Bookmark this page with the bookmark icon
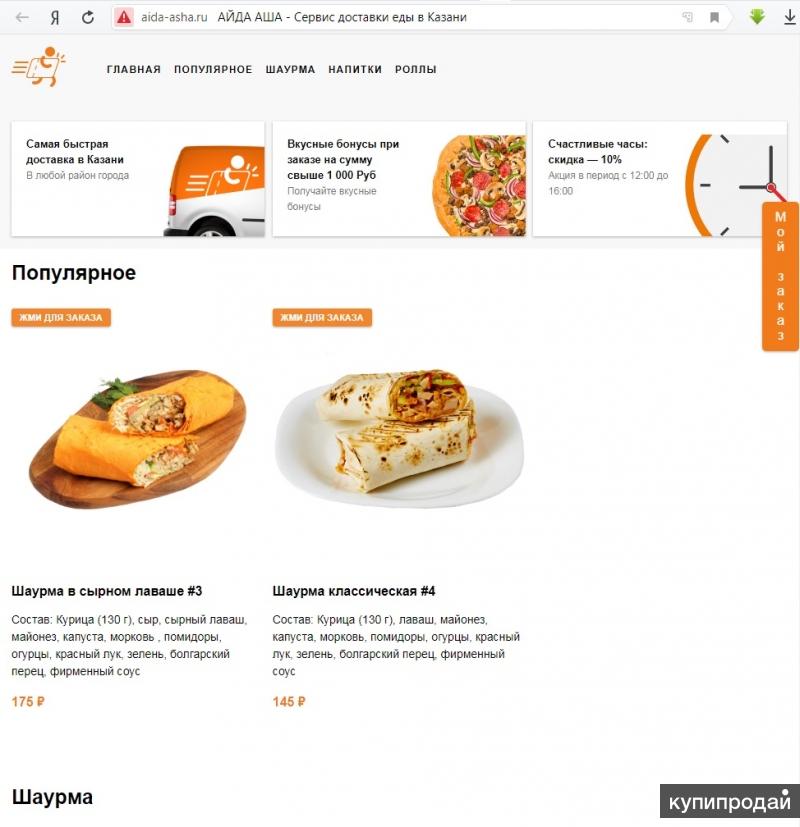The image size is (800, 827). [x=715, y=17]
